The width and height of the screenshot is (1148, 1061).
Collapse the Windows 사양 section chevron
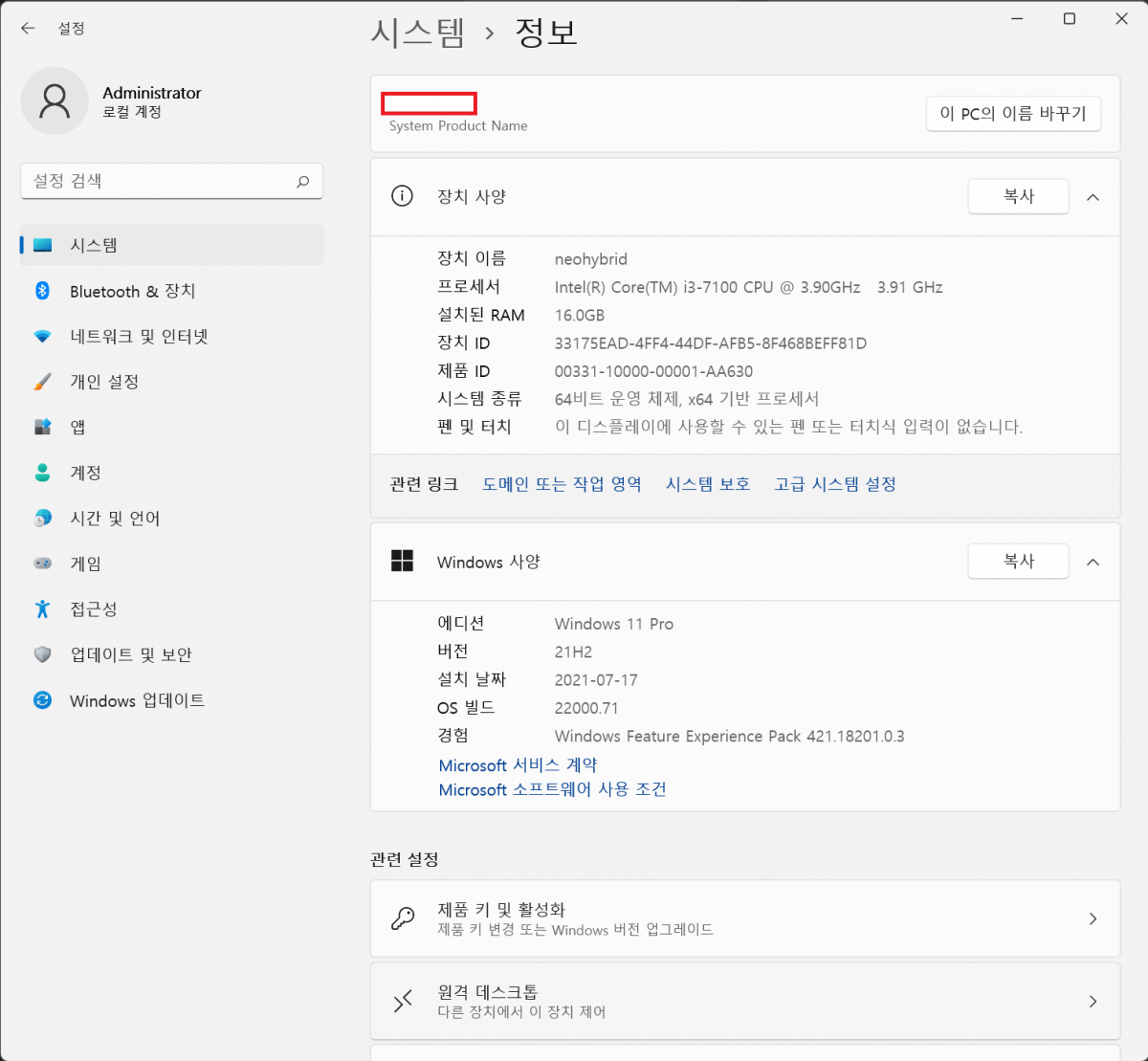click(1093, 563)
